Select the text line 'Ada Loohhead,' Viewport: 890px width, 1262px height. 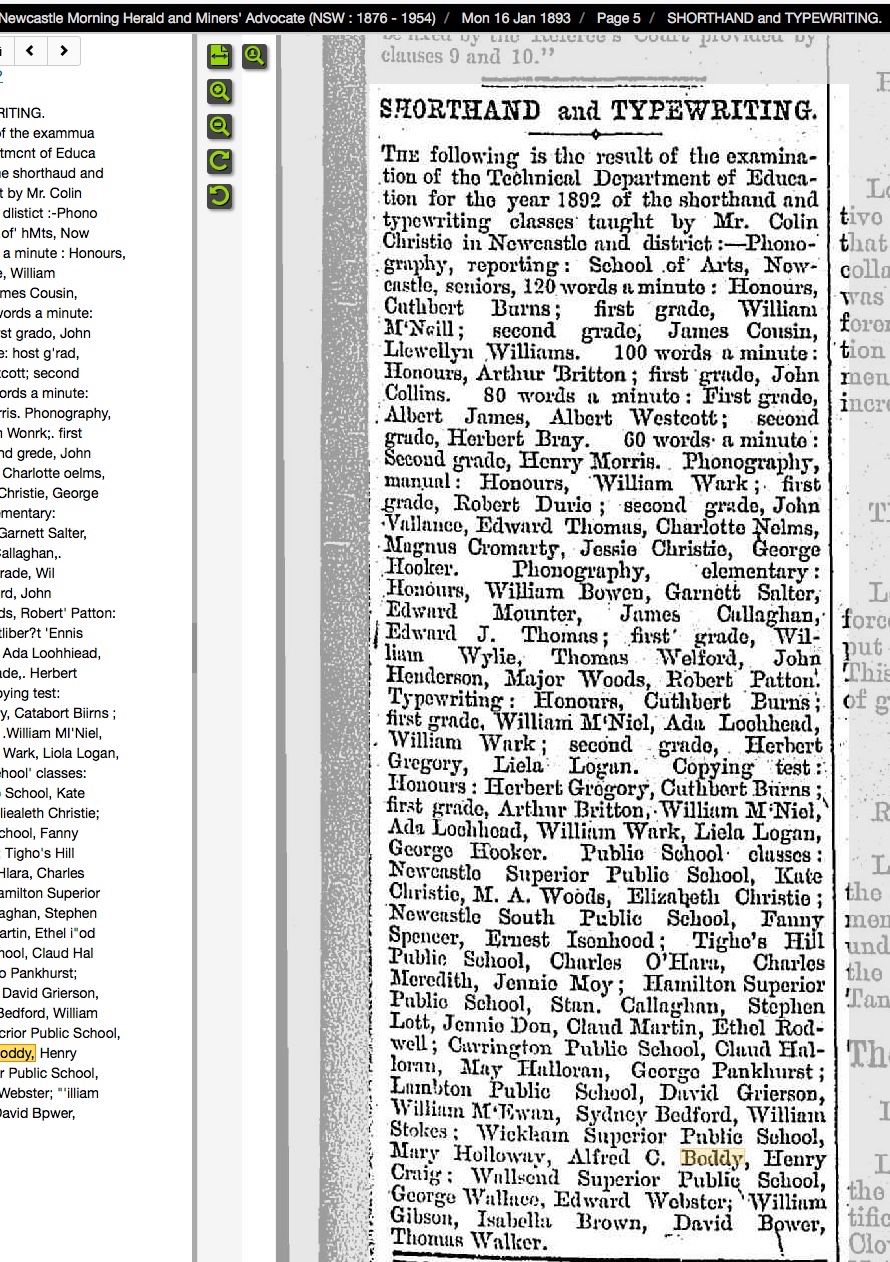click(50, 653)
